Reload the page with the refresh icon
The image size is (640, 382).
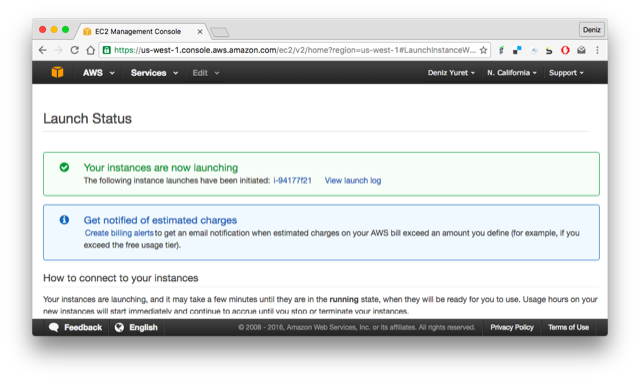[x=74, y=50]
